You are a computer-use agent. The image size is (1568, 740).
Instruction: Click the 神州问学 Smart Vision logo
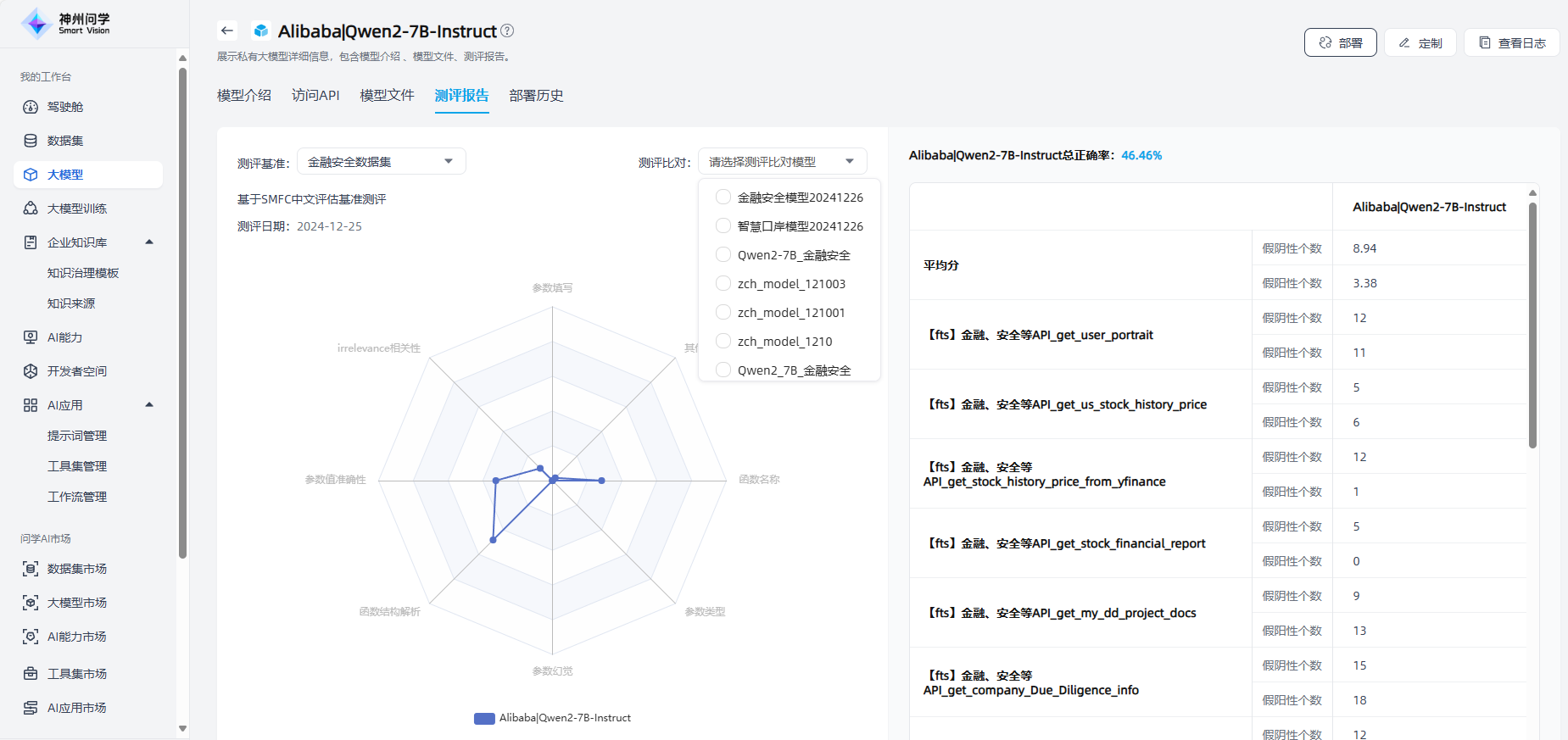[66, 24]
